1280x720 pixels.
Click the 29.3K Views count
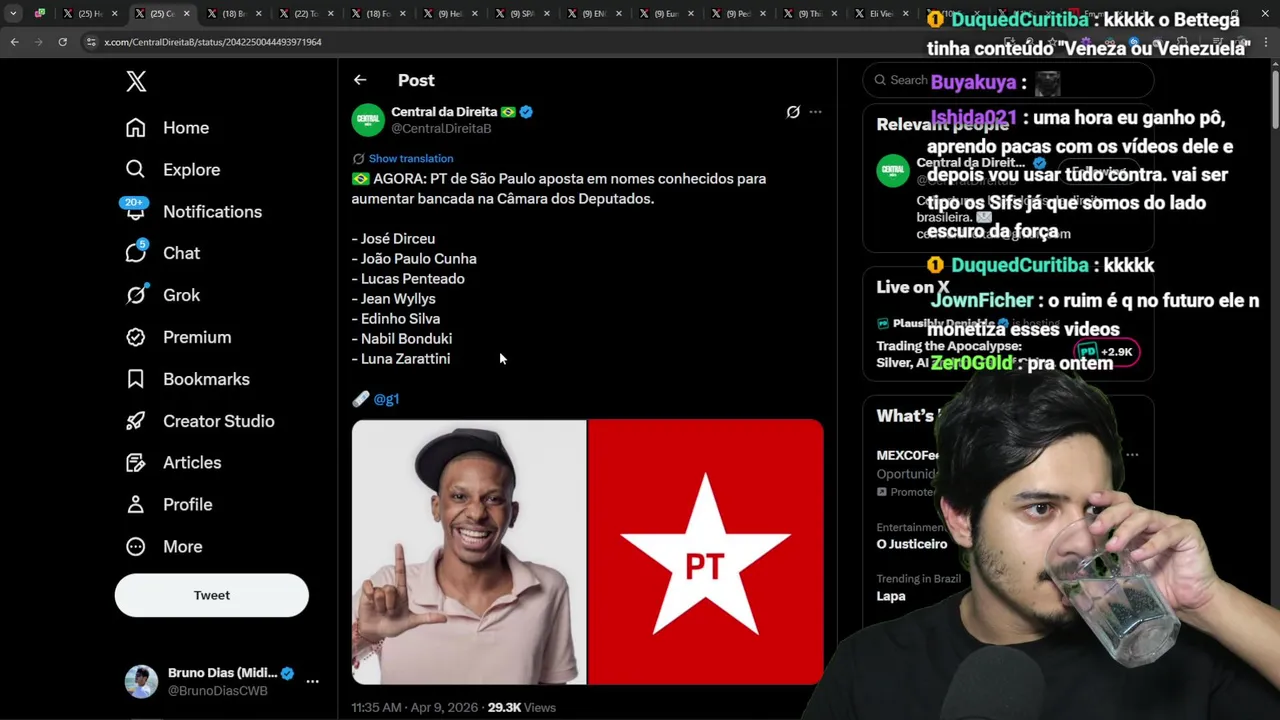click(521, 708)
